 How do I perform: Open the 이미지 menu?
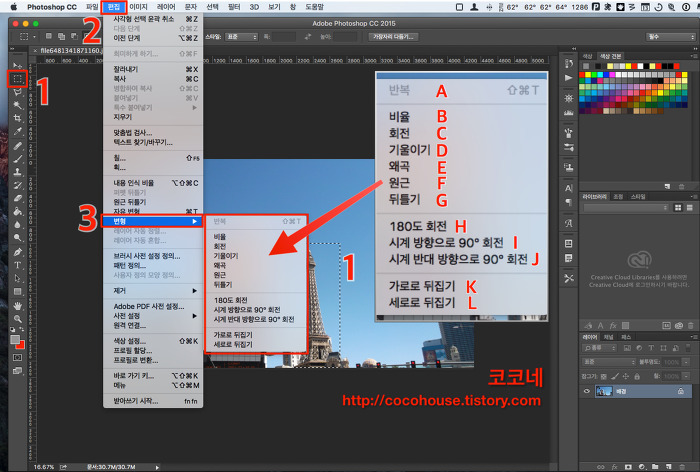138,7
